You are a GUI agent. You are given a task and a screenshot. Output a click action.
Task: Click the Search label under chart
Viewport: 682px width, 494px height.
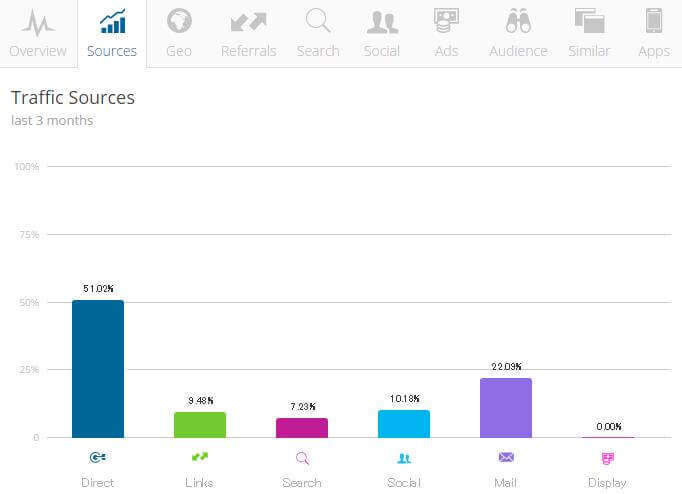pos(302,483)
